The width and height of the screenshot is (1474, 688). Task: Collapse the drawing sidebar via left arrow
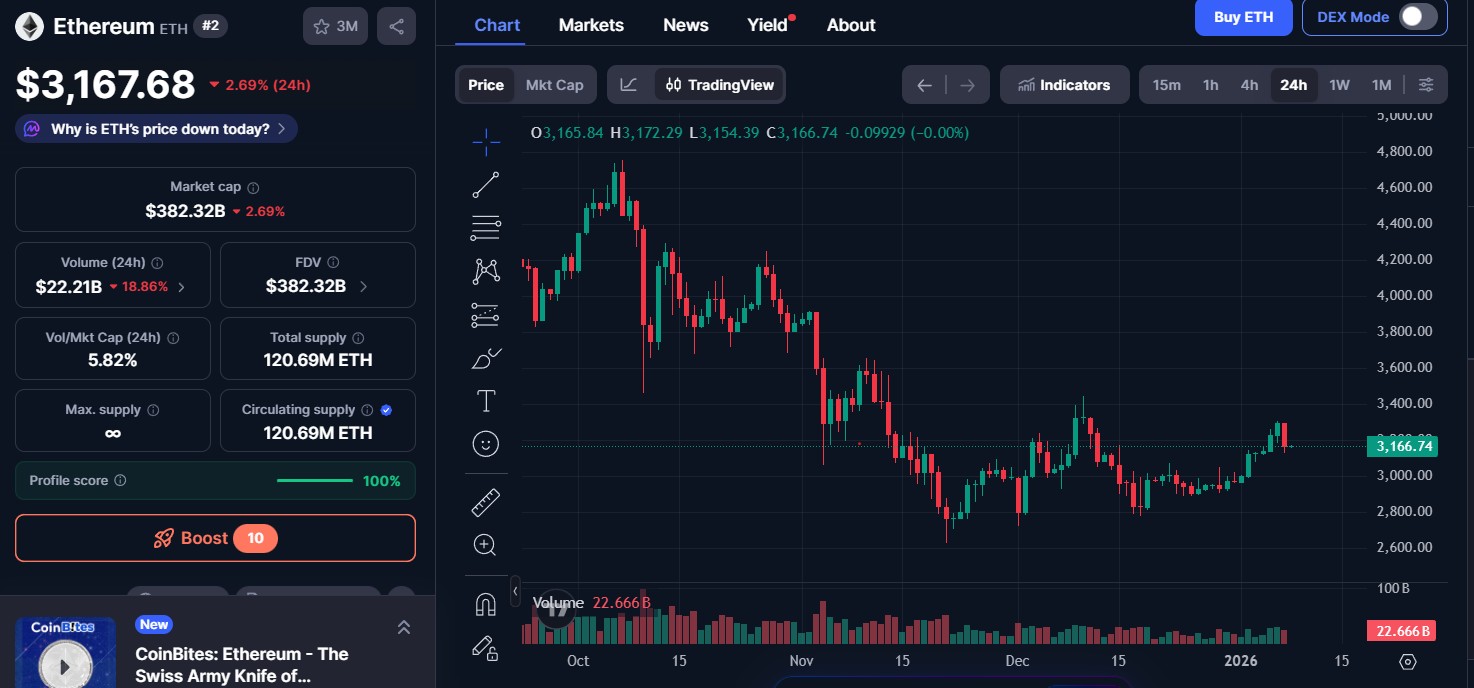[515, 591]
